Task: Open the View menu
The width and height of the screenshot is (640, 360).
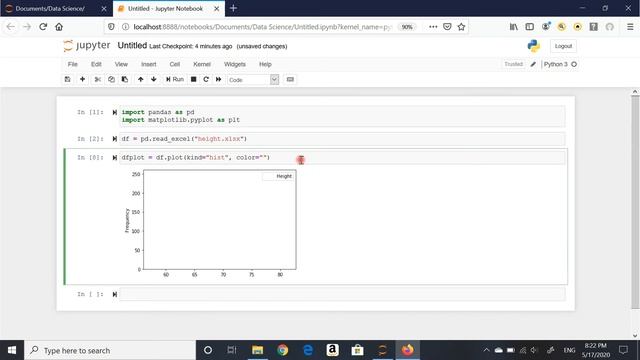Action: [x=121, y=64]
